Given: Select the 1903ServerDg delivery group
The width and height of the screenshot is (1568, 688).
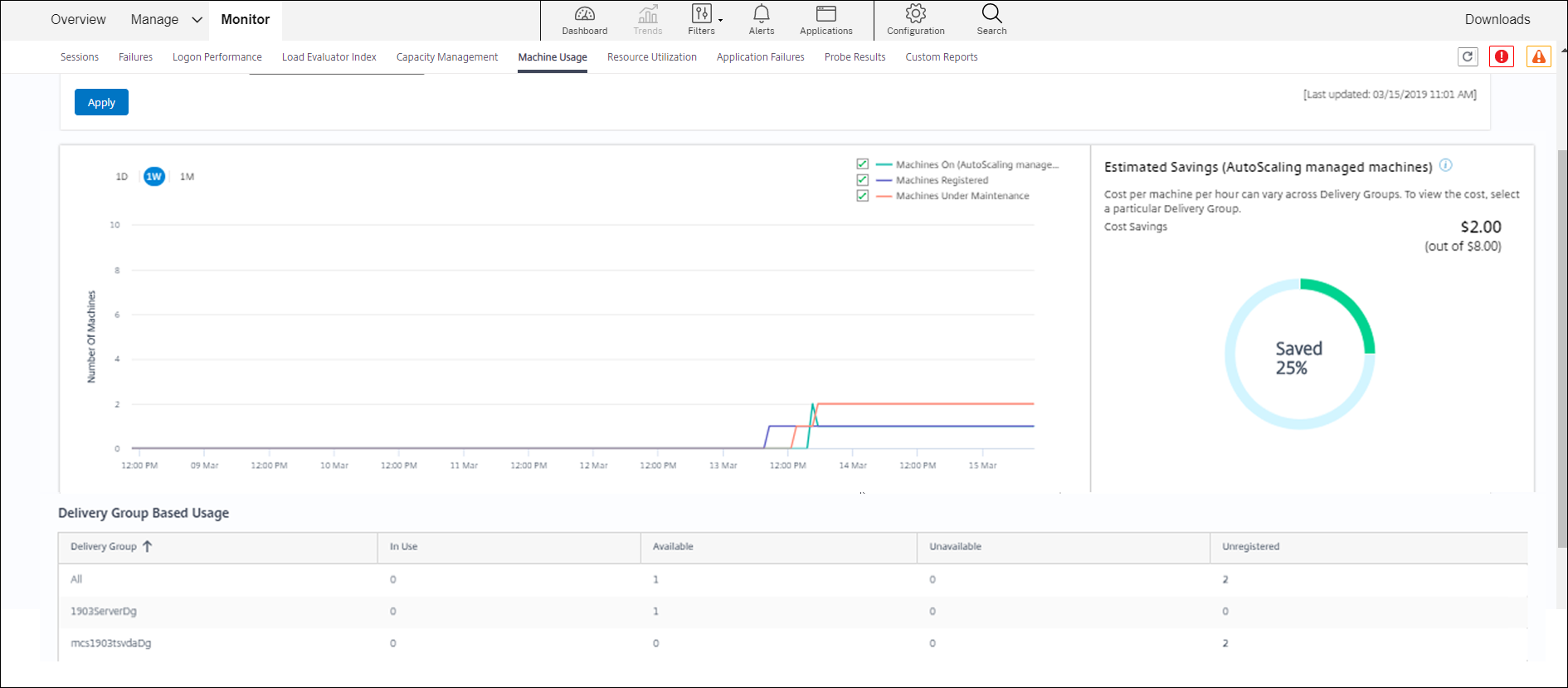Looking at the screenshot, I should 792,611.
